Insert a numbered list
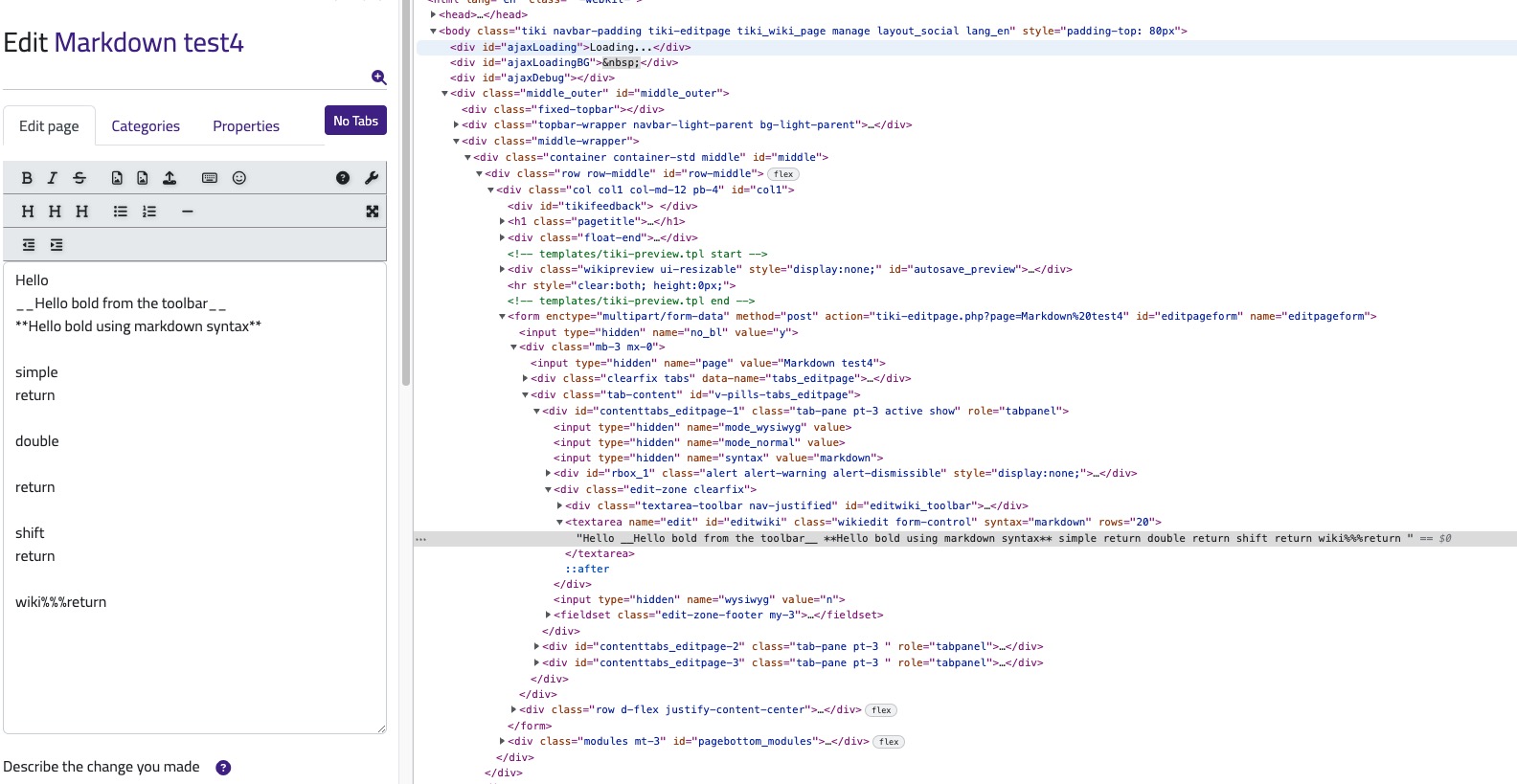The width and height of the screenshot is (1517, 784). point(149,212)
